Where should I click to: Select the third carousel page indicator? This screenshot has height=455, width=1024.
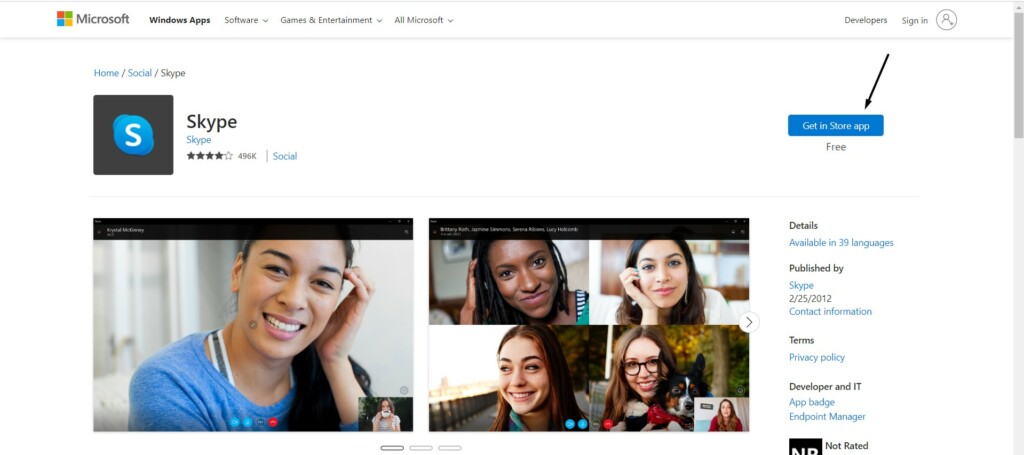click(x=450, y=448)
